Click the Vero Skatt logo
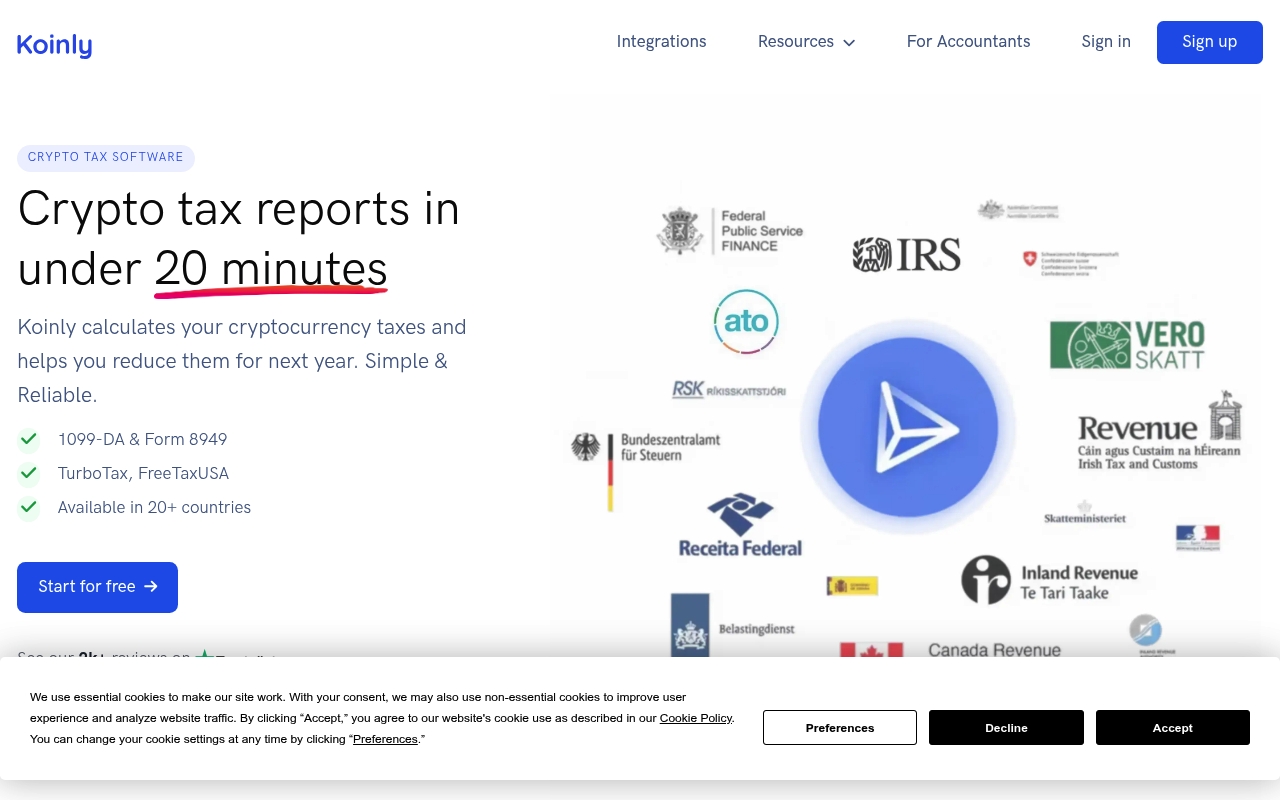 [1127, 345]
